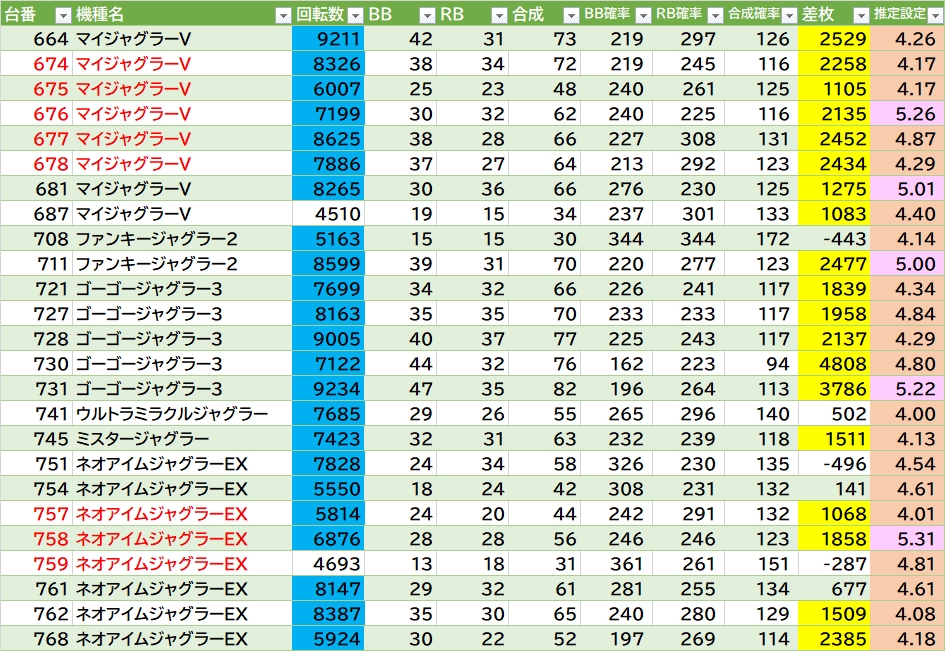Select the 差枚 header cell
Viewport: 945px width, 651px height.
pyautogui.click(x=834, y=14)
